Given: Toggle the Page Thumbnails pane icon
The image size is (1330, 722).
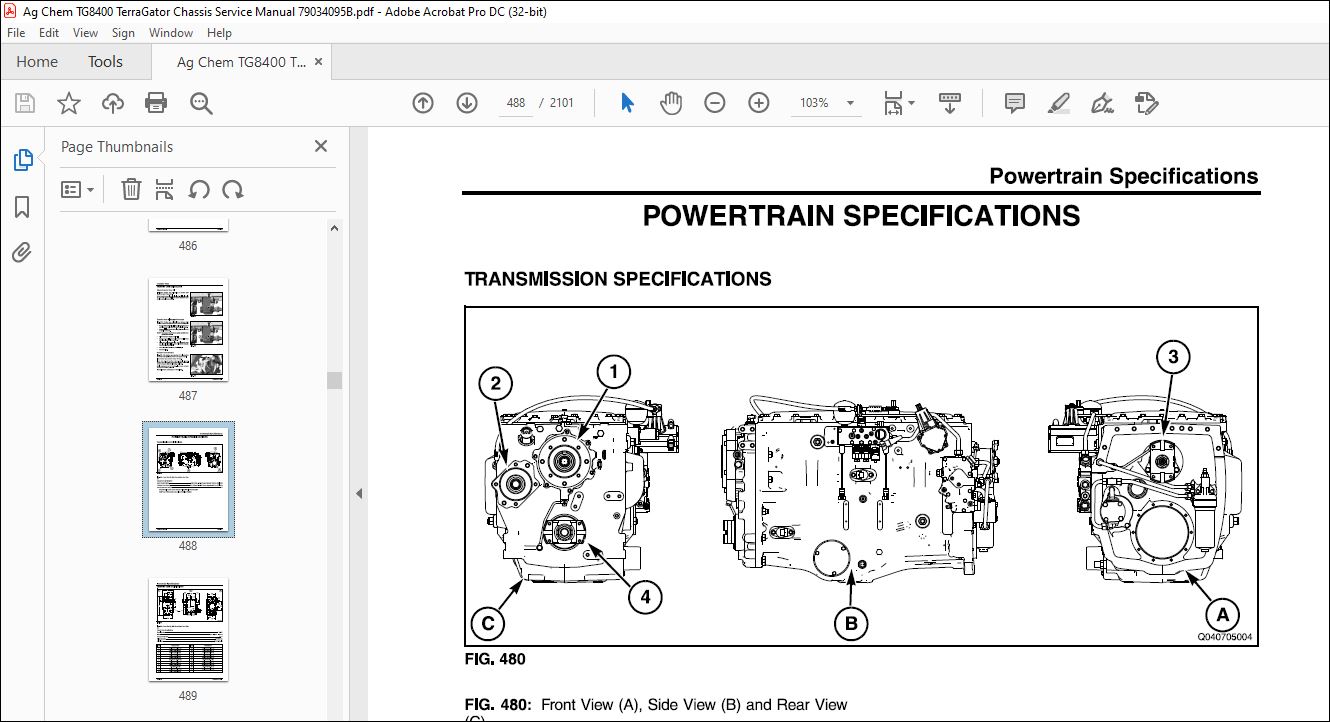Looking at the screenshot, I should [22, 160].
